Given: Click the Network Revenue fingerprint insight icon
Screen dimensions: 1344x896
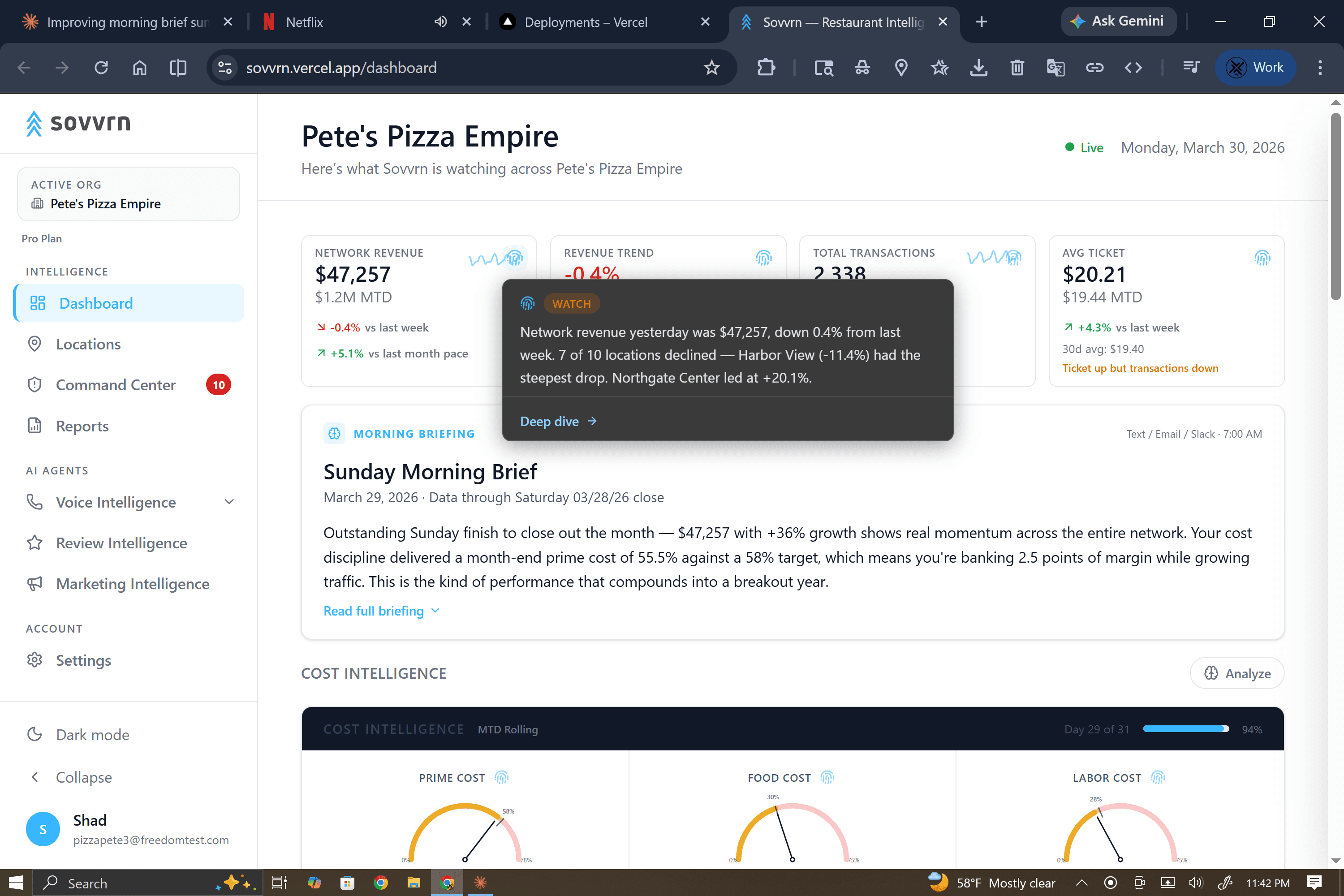Looking at the screenshot, I should click(516, 257).
